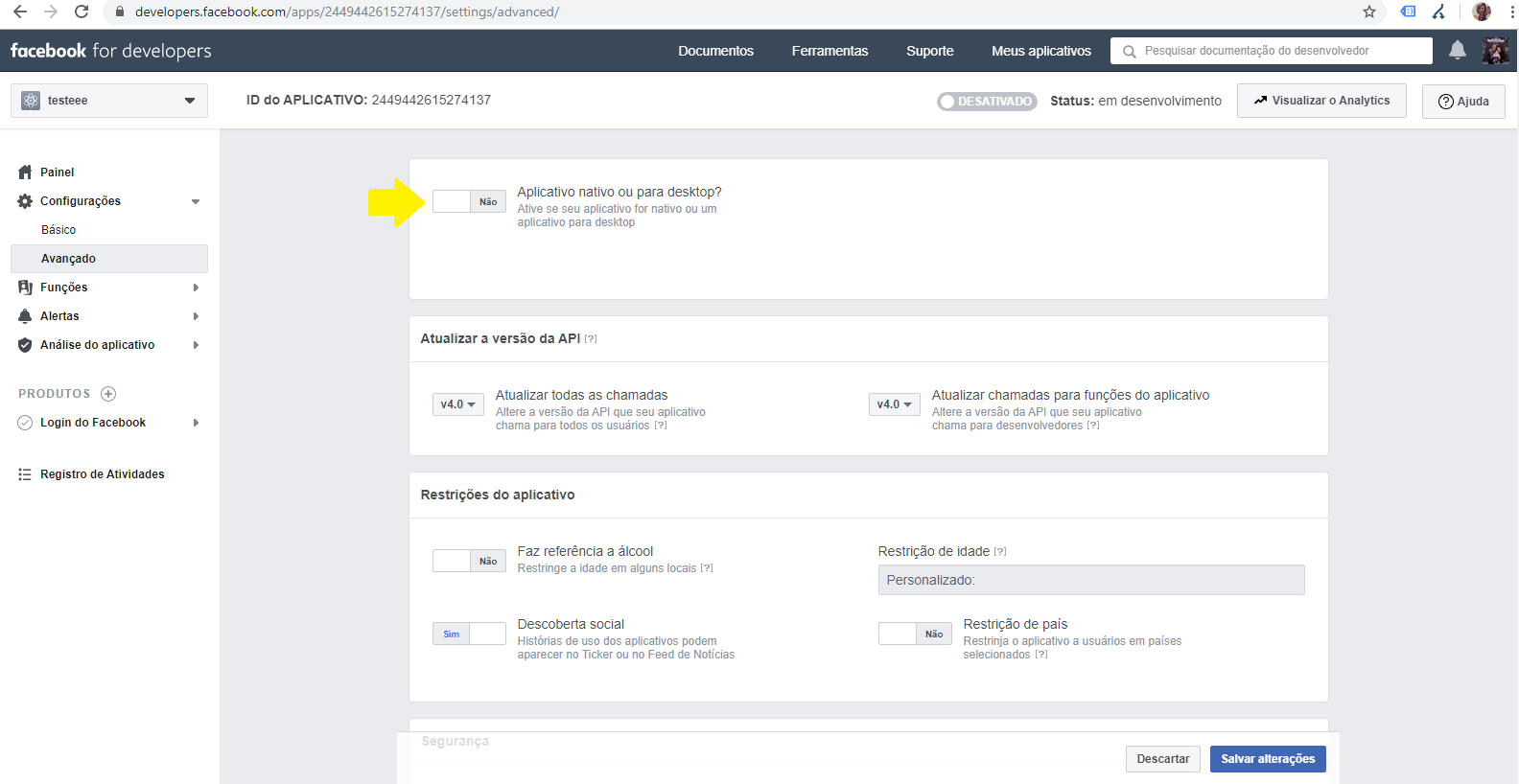Toggle Faz referência a álcool switch
Screen dimensions: 1519x784
coord(469,561)
